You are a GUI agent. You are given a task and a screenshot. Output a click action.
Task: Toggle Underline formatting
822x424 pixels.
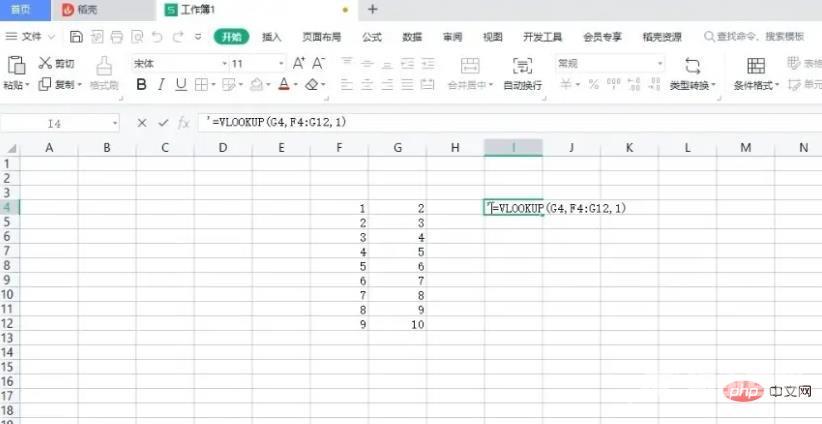tap(182, 85)
